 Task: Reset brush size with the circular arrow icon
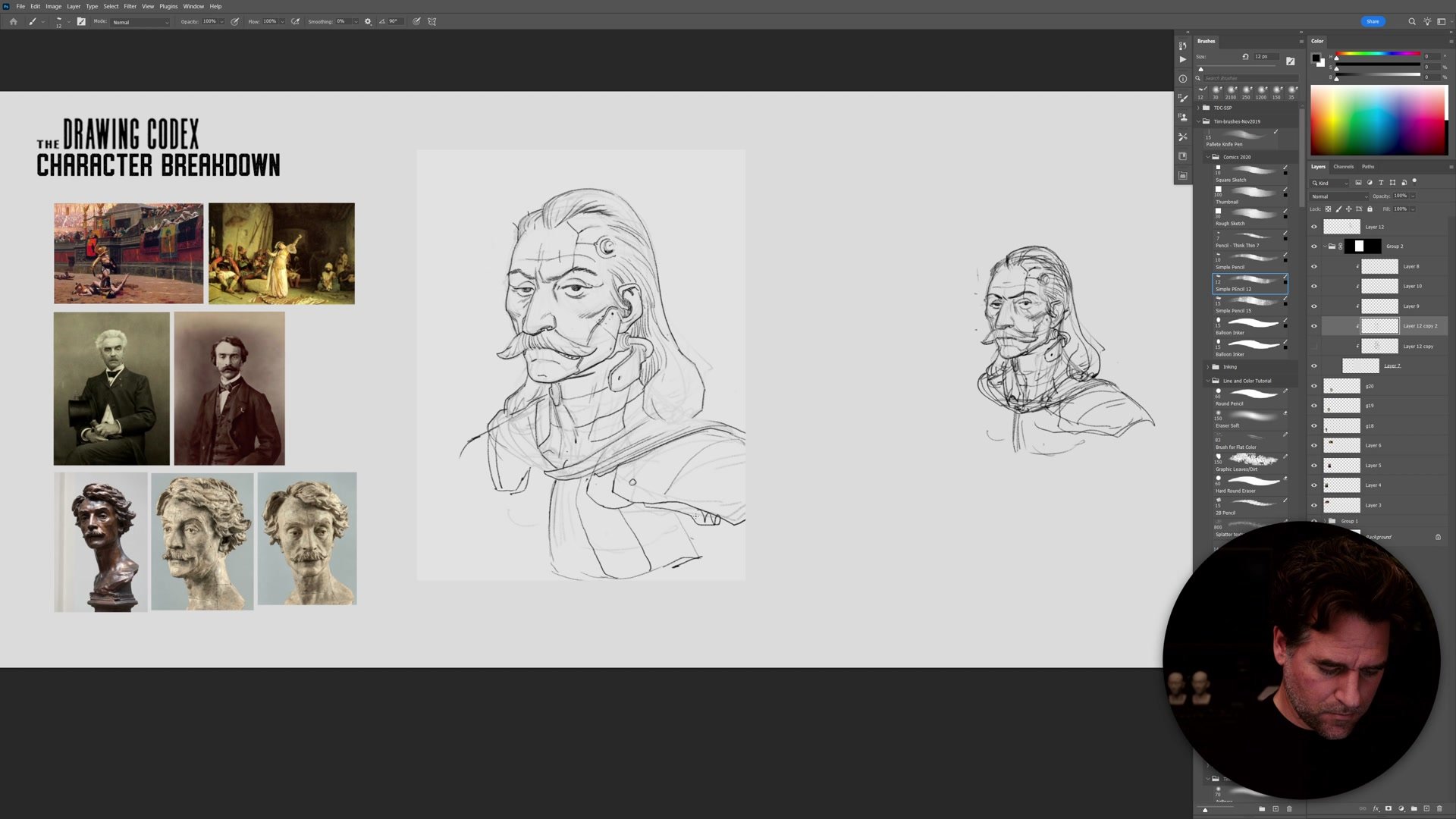click(1245, 57)
